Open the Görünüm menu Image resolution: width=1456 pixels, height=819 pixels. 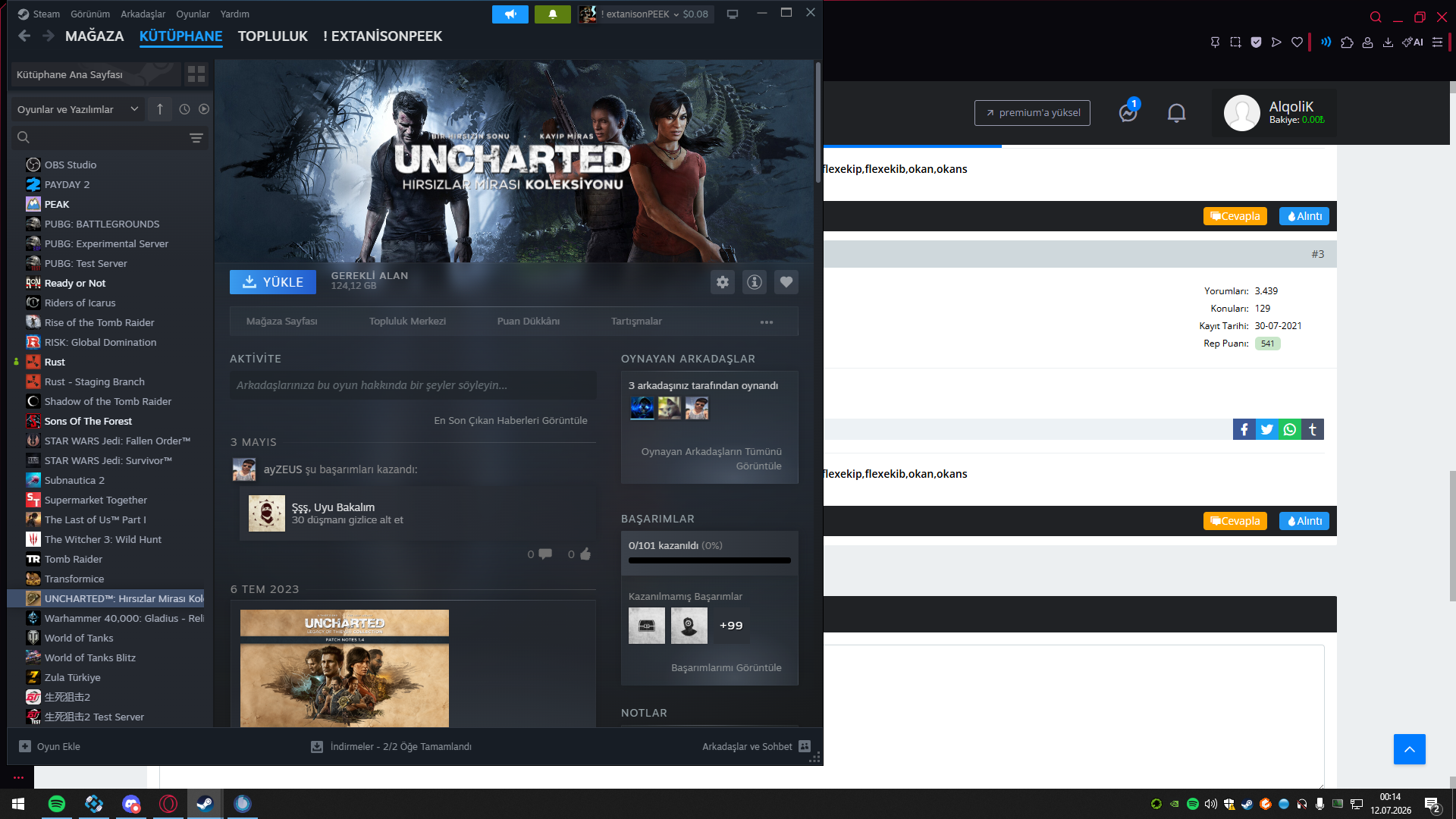[x=90, y=14]
